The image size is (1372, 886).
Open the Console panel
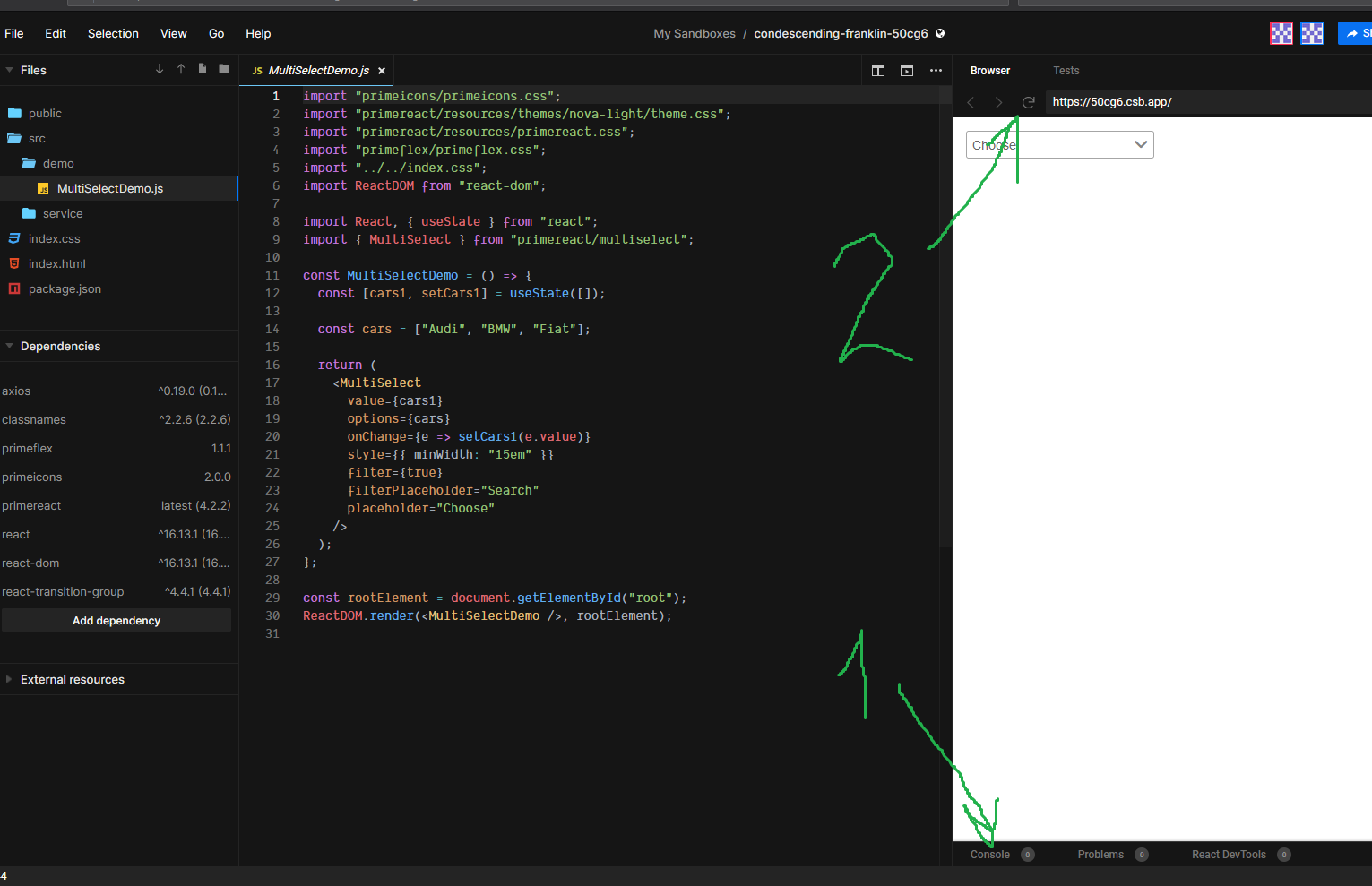pos(988,854)
